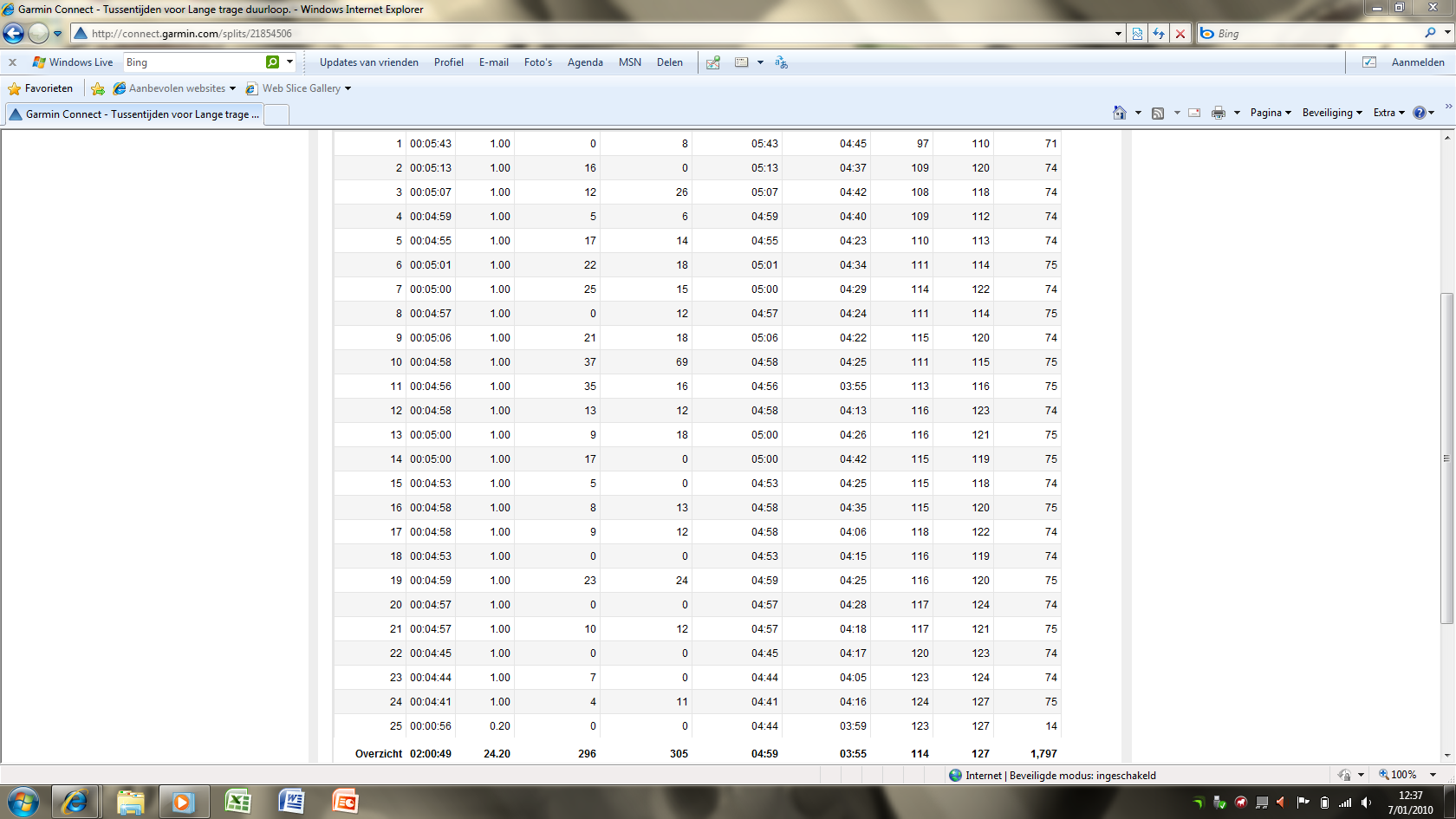Image resolution: width=1456 pixels, height=819 pixels.
Task: Open the Extra dropdown menu
Action: (x=1388, y=113)
